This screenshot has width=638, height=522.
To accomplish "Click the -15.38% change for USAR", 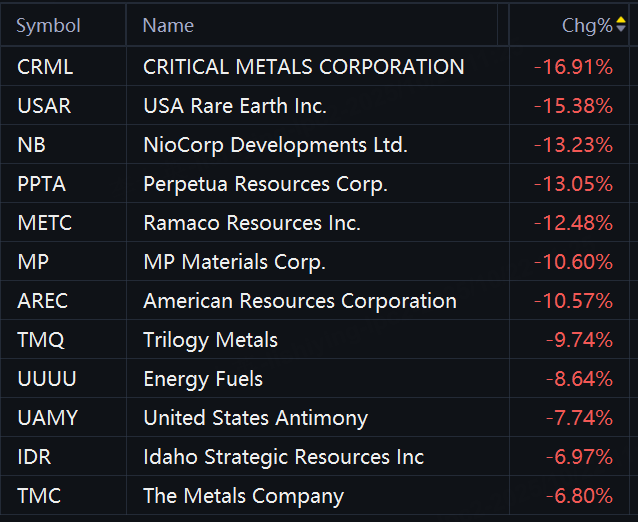I will (x=573, y=106).
